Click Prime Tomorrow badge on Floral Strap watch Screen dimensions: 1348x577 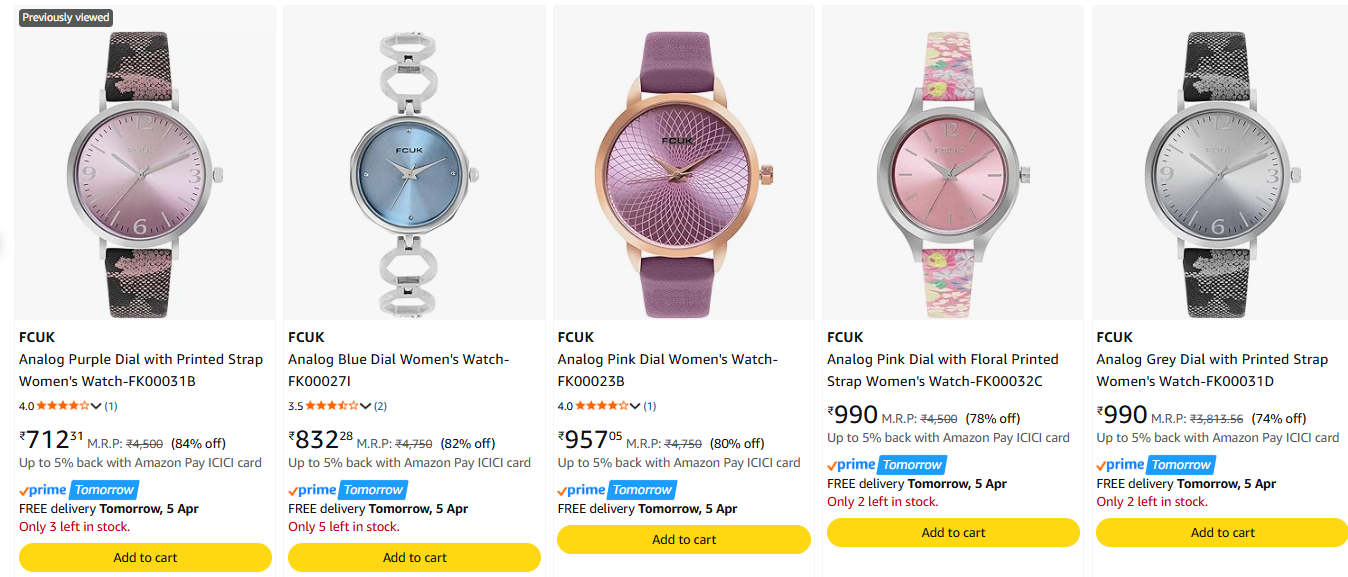[x=886, y=465]
